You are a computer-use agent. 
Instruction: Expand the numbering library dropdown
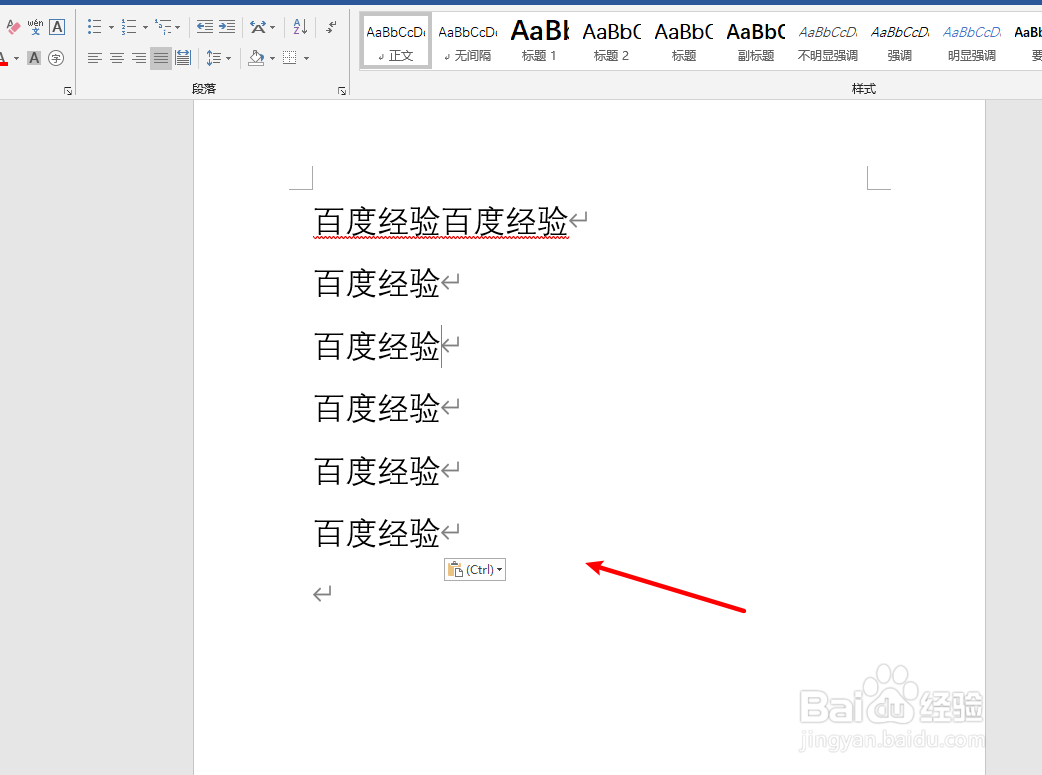[146, 27]
